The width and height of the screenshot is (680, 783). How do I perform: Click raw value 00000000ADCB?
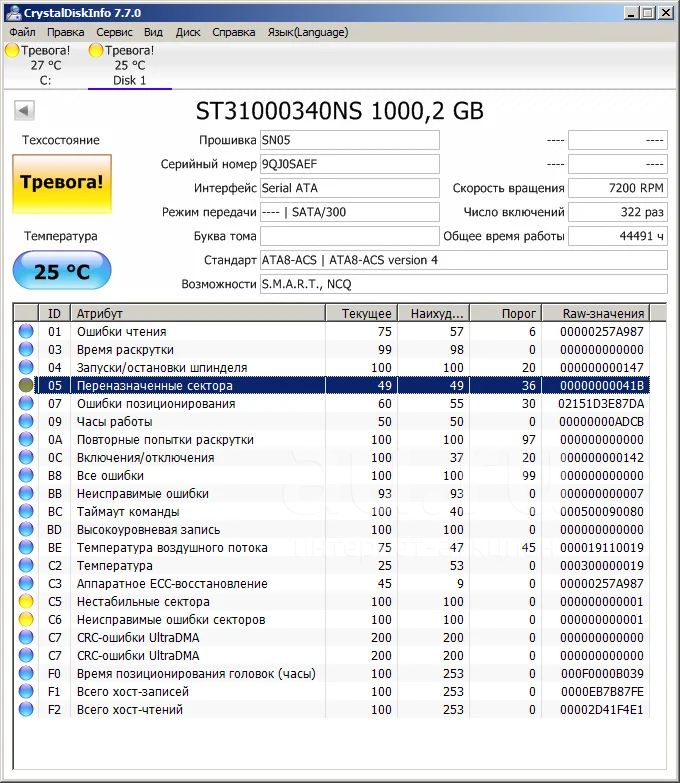602,421
